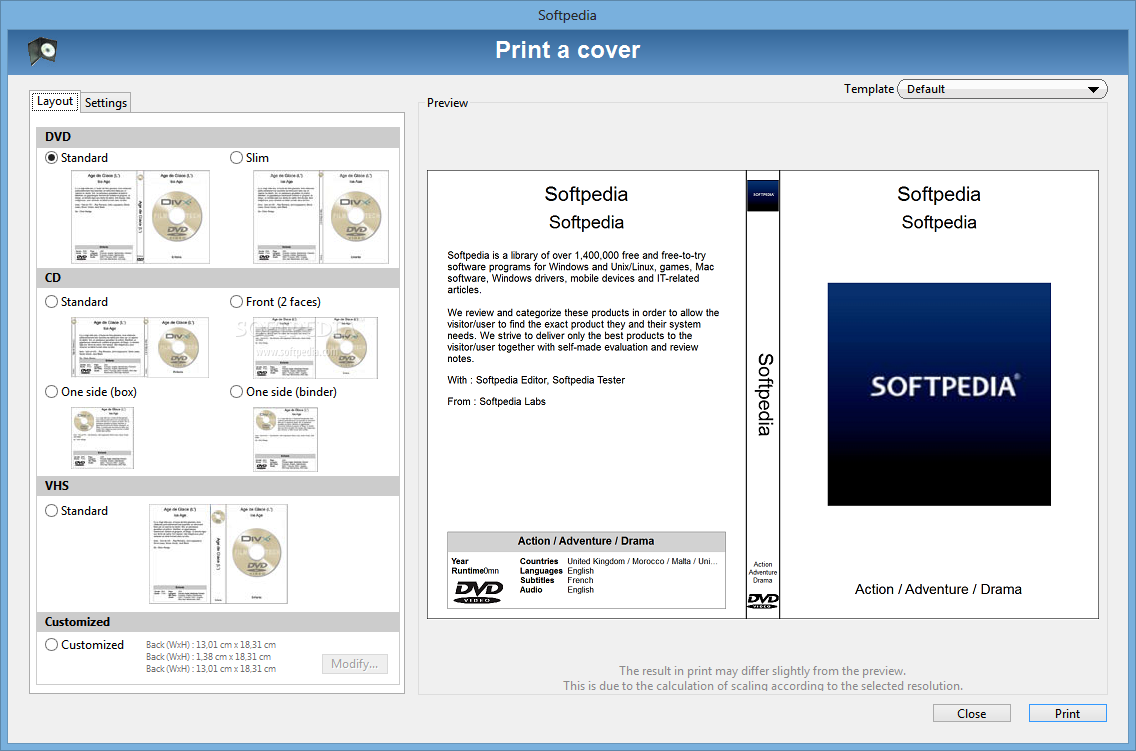This screenshot has height=751, width=1136.
Task: Open the Settings tab
Action: tap(106, 103)
